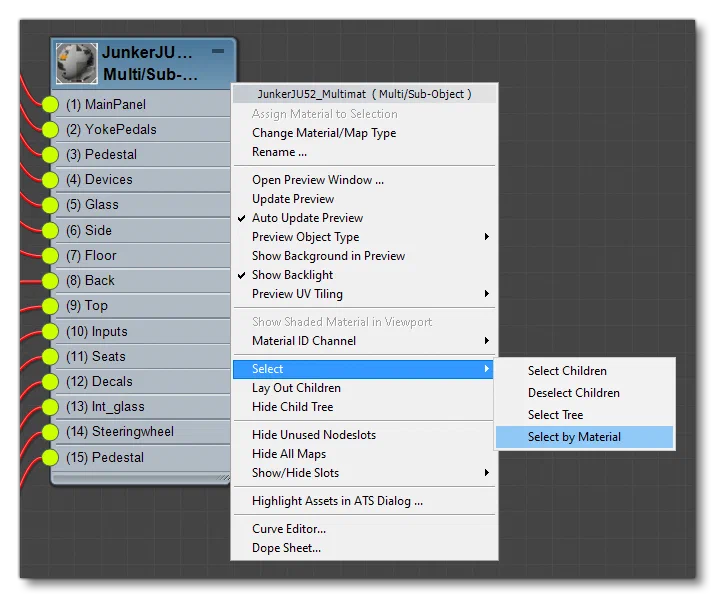Click the (3) Pedestal input socket
715x598 pixels.
[50, 155]
